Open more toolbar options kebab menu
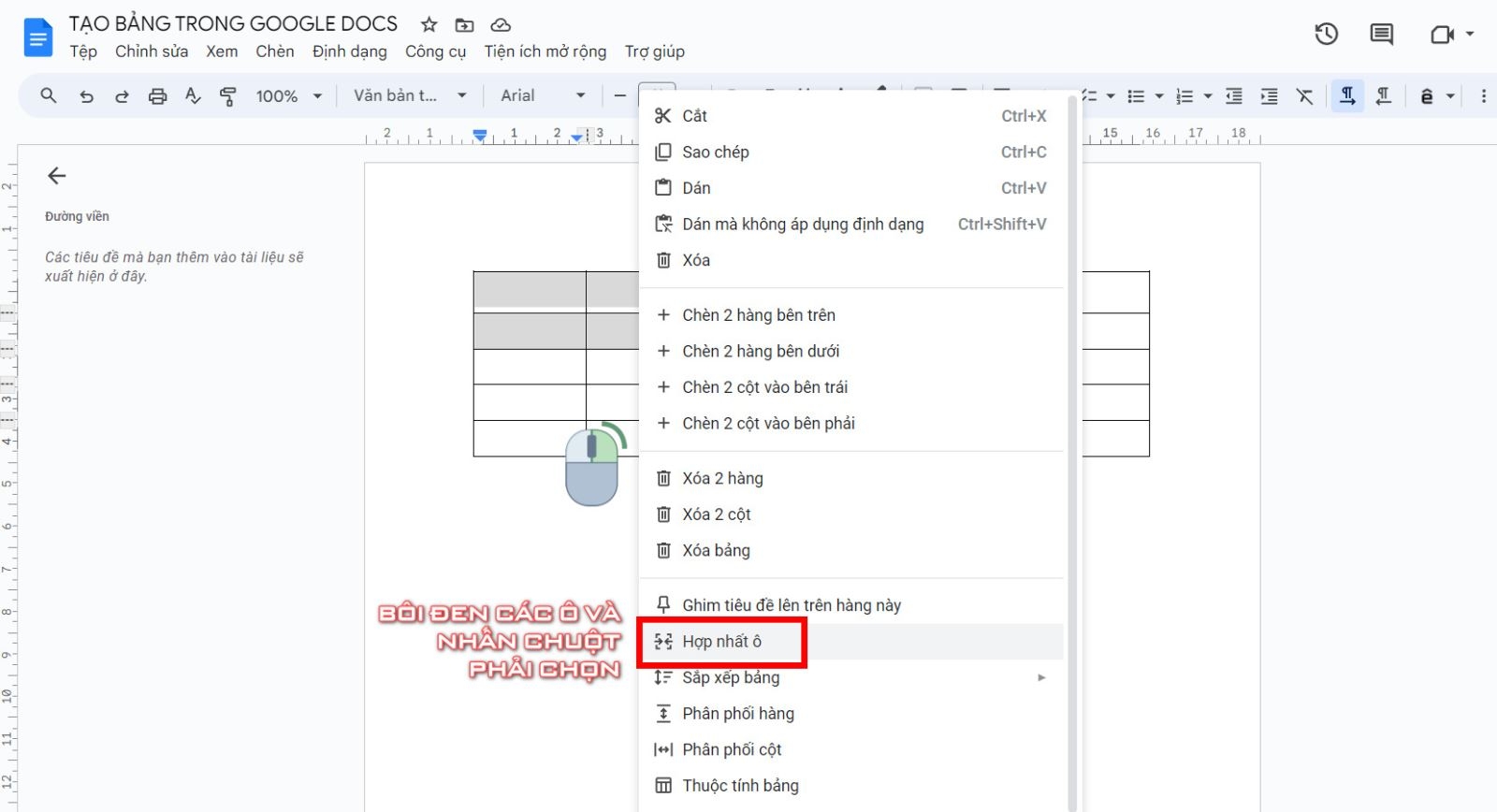1497x812 pixels. click(x=1483, y=95)
